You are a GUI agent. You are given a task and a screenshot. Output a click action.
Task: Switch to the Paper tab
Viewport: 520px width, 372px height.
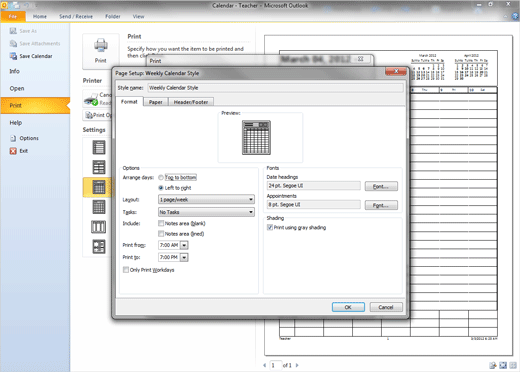click(156, 102)
